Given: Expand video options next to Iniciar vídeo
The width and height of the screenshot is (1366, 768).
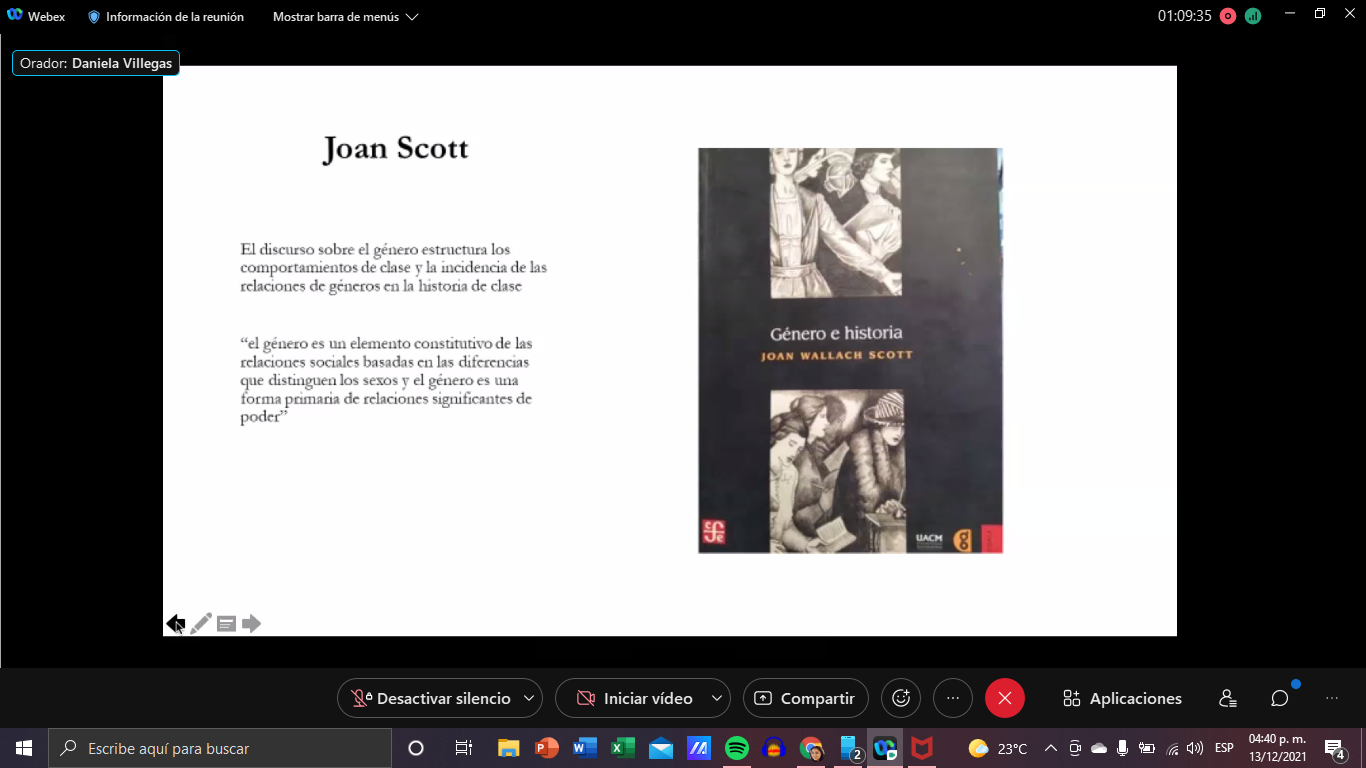Looking at the screenshot, I should (x=717, y=698).
